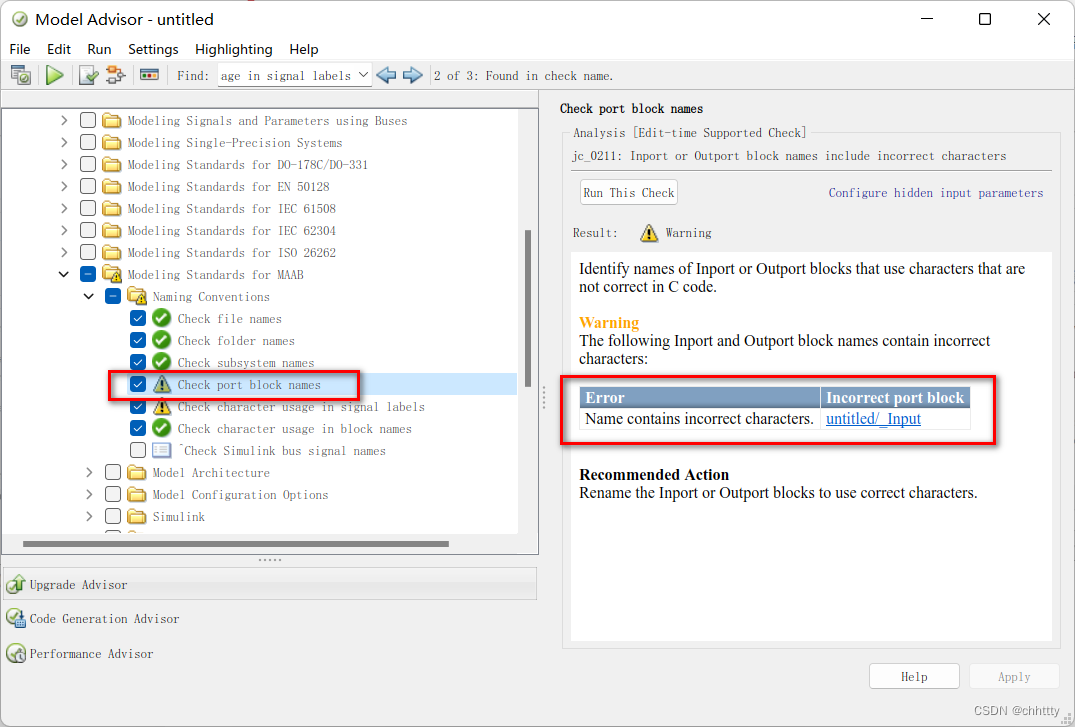
Task: Click the Apply button
Action: click(x=1014, y=676)
